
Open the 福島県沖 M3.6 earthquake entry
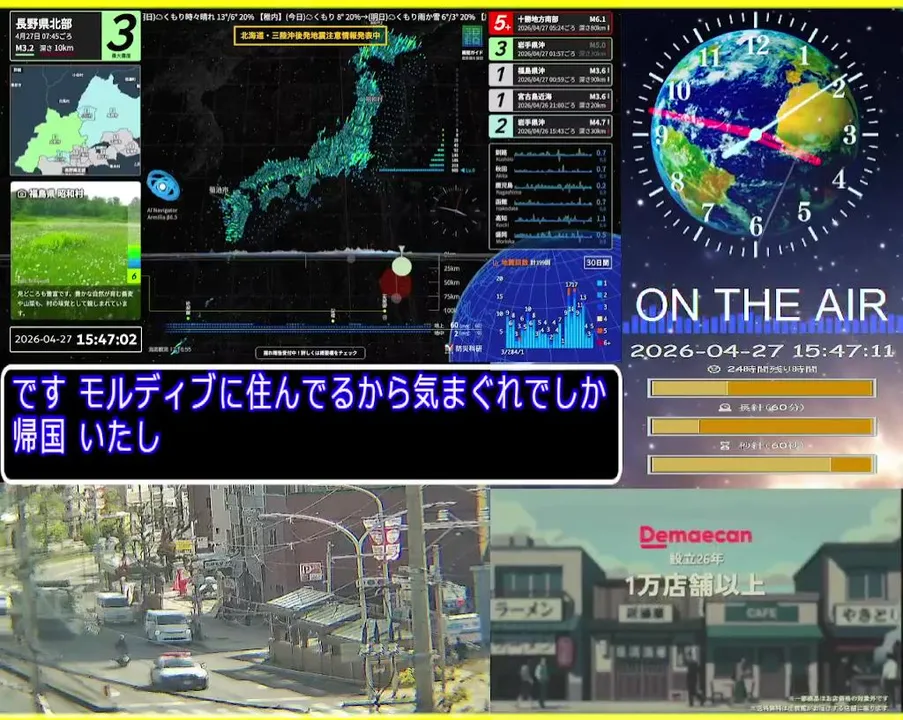pos(551,75)
